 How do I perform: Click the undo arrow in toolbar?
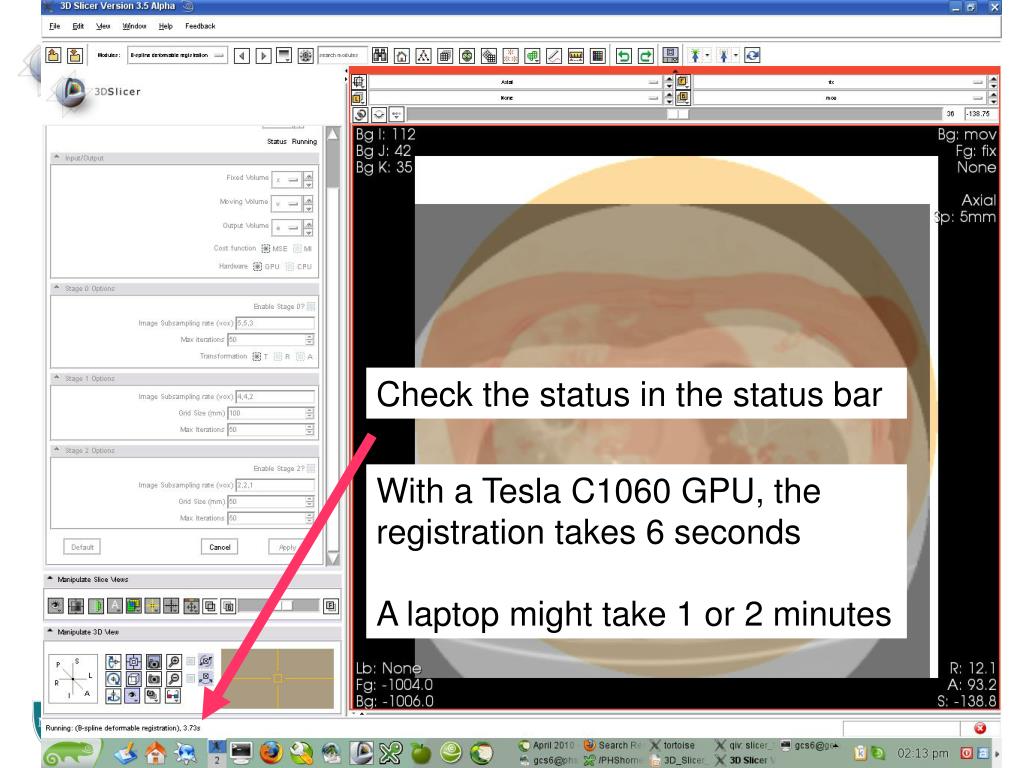pyautogui.click(x=624, y=56)
